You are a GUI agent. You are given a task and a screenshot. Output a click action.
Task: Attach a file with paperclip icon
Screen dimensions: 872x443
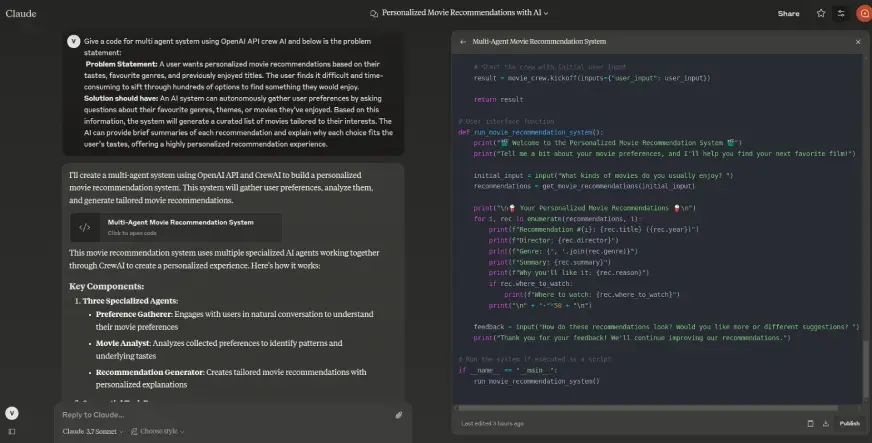coord(398,414)
